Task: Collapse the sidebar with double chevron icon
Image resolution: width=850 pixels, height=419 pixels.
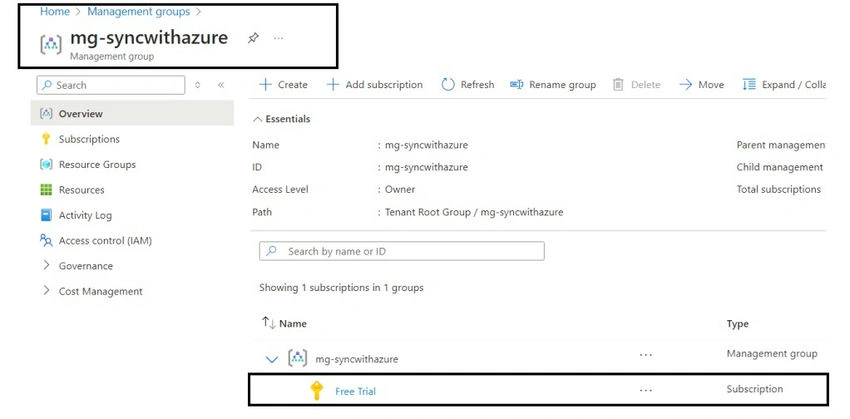Action: 221,85
